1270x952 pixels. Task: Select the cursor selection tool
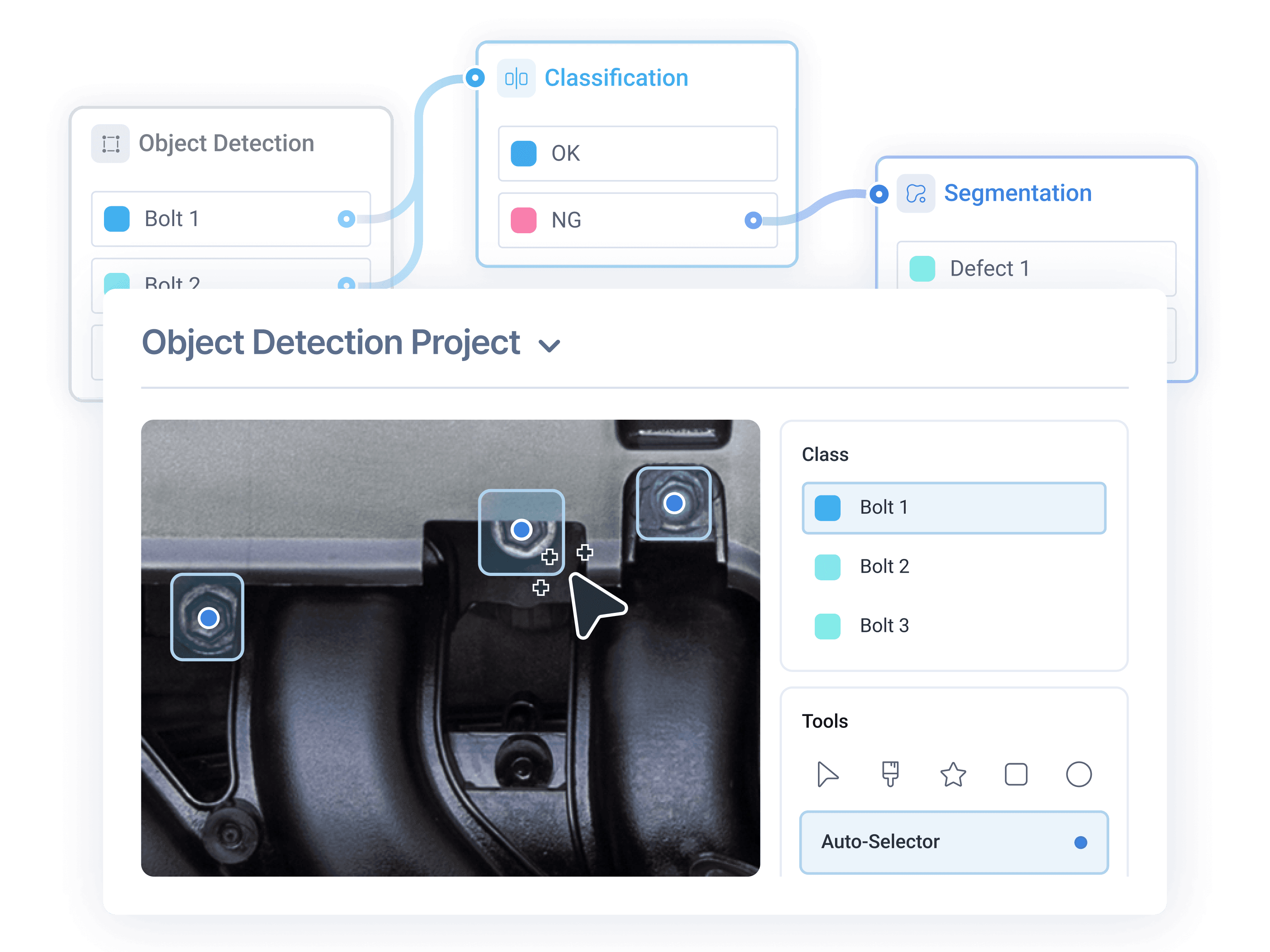click(x=829, y=775)
